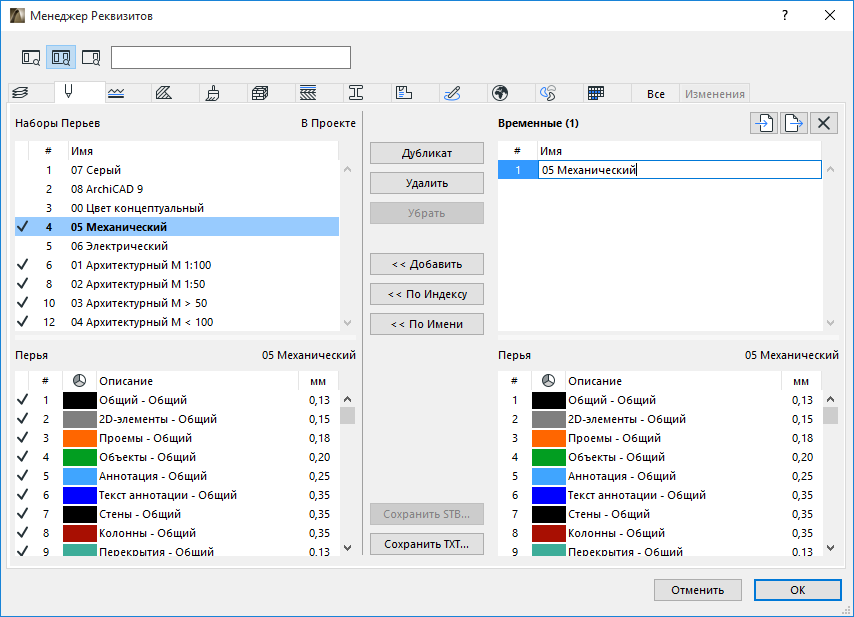The width and height of the screenshot is (854, 617).
Task: Click the Удалить button
Action: 427,183
